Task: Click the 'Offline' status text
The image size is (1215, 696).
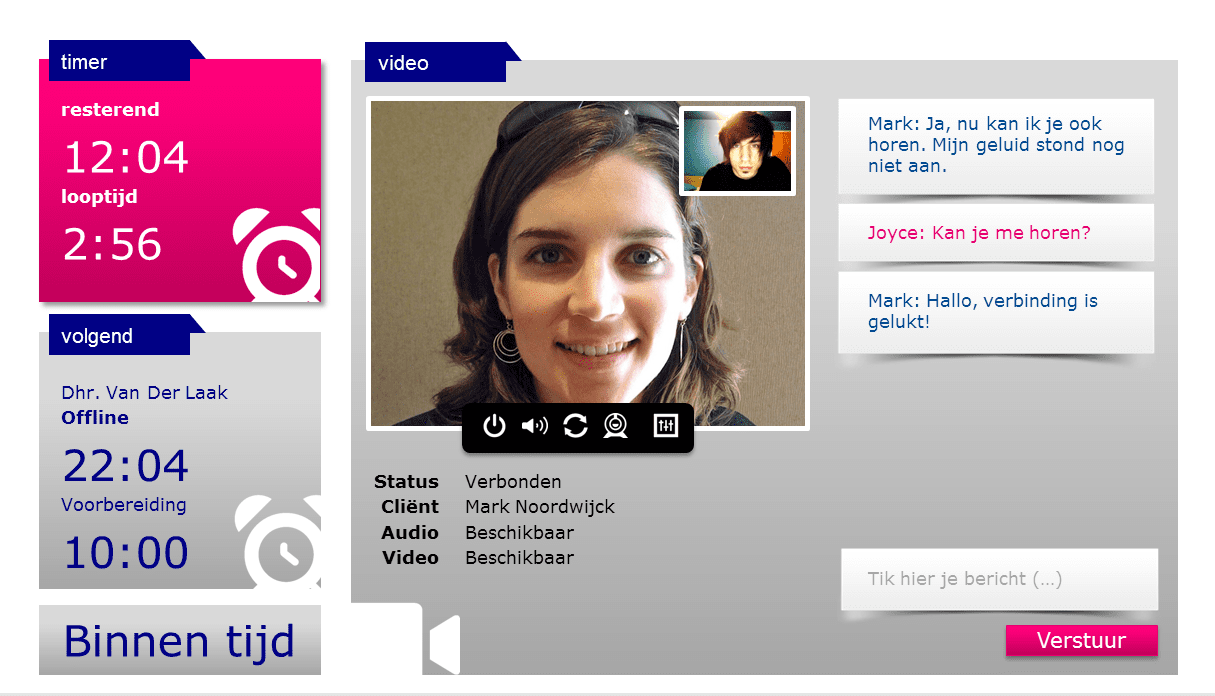Action: [95, 418]
